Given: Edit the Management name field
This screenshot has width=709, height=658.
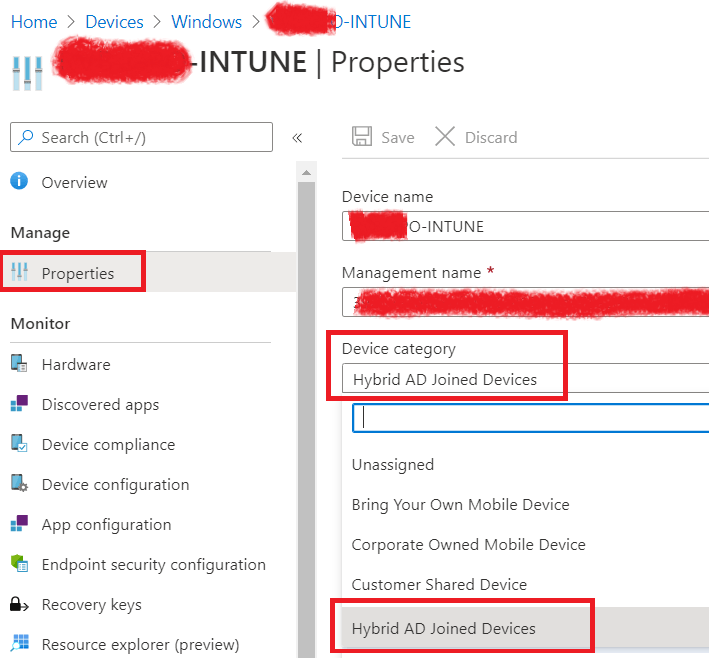Looking at the screenshot, I should pyautogui.click(x=525, y=302).
